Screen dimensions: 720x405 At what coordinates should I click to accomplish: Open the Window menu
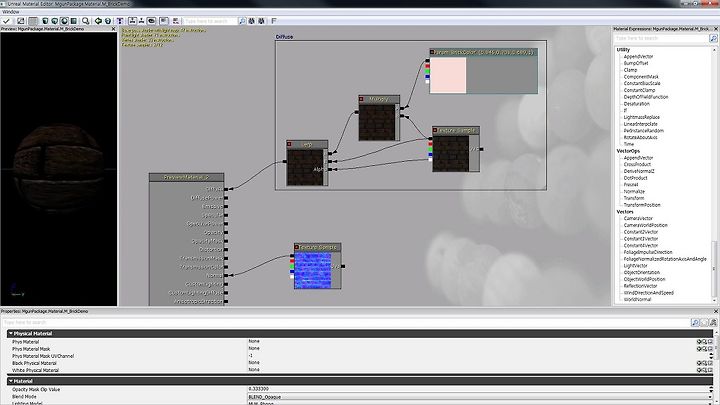(x=11, y=12)
